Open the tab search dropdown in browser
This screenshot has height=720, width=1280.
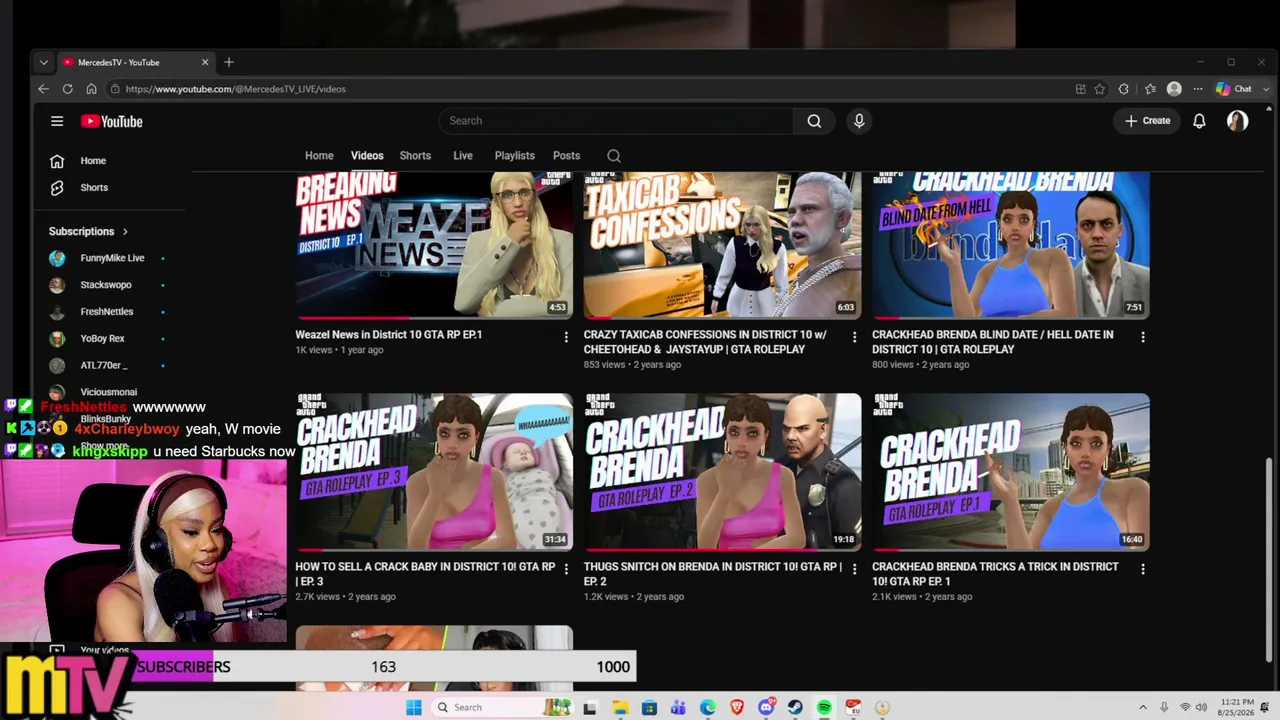(x=43, y=62)
